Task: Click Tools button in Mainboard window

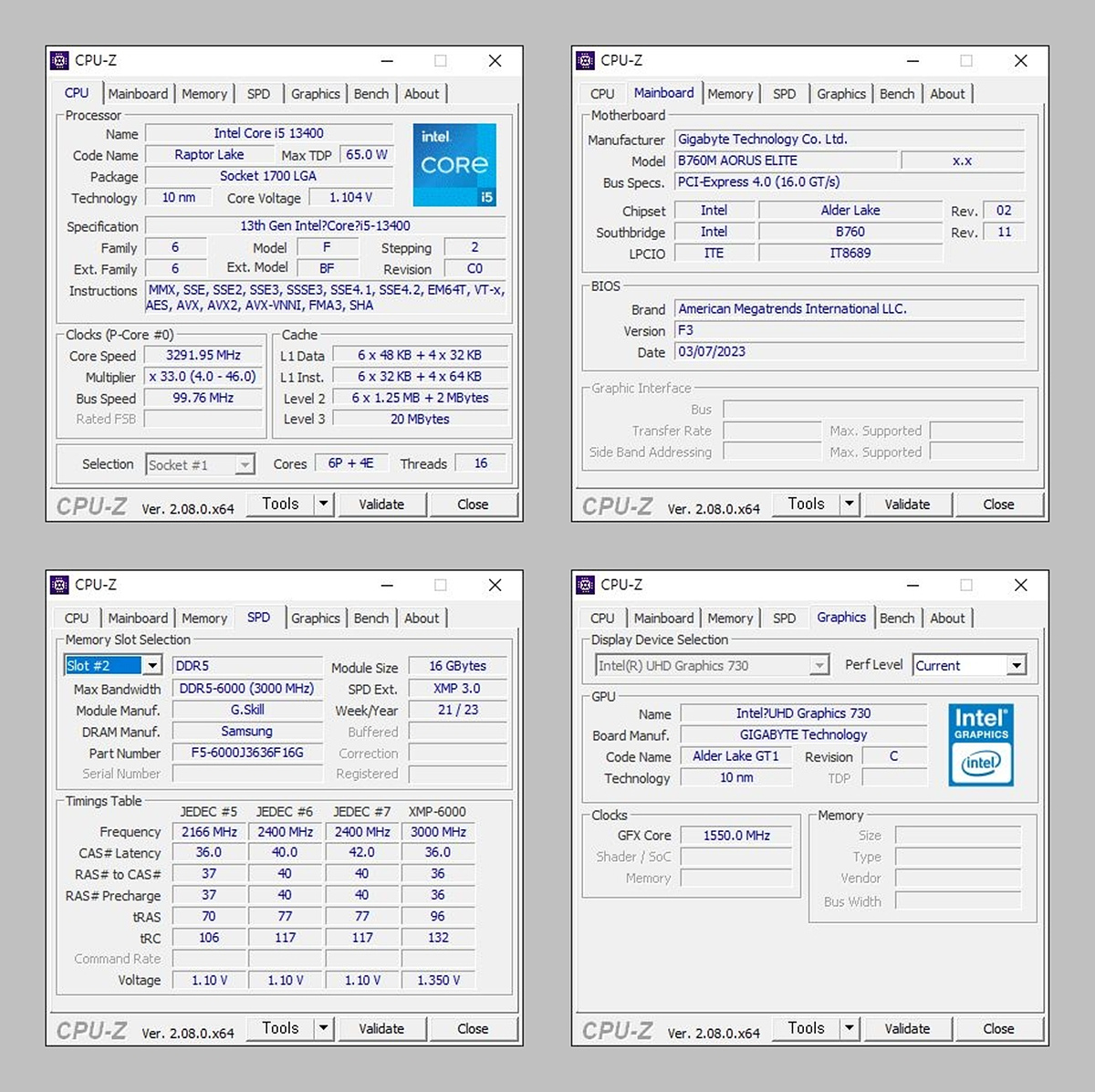Action: pyautogui.click(x=806, y=504)
